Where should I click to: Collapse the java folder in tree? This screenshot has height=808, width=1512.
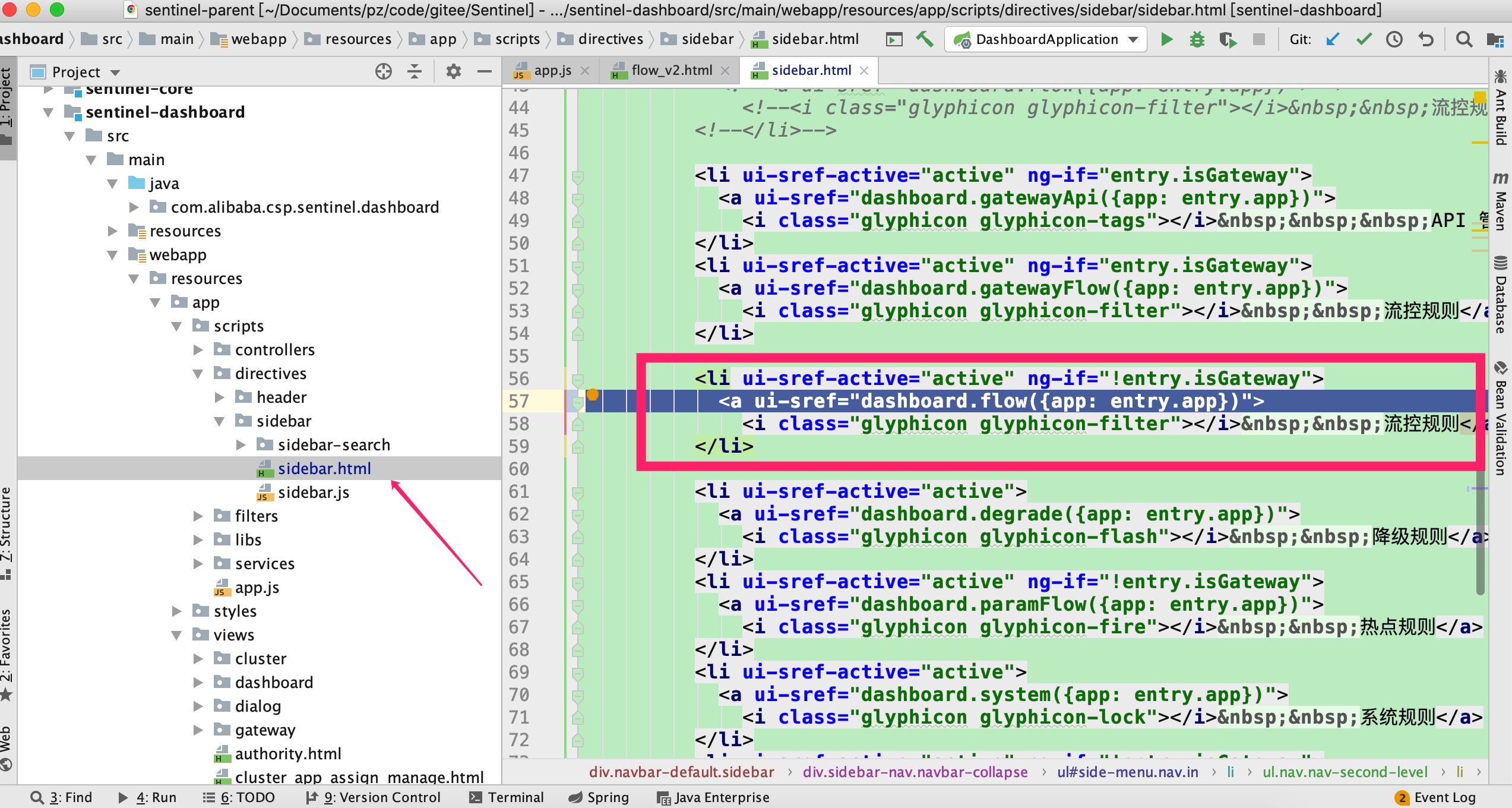pyautogui.click(x=113, y=184)
